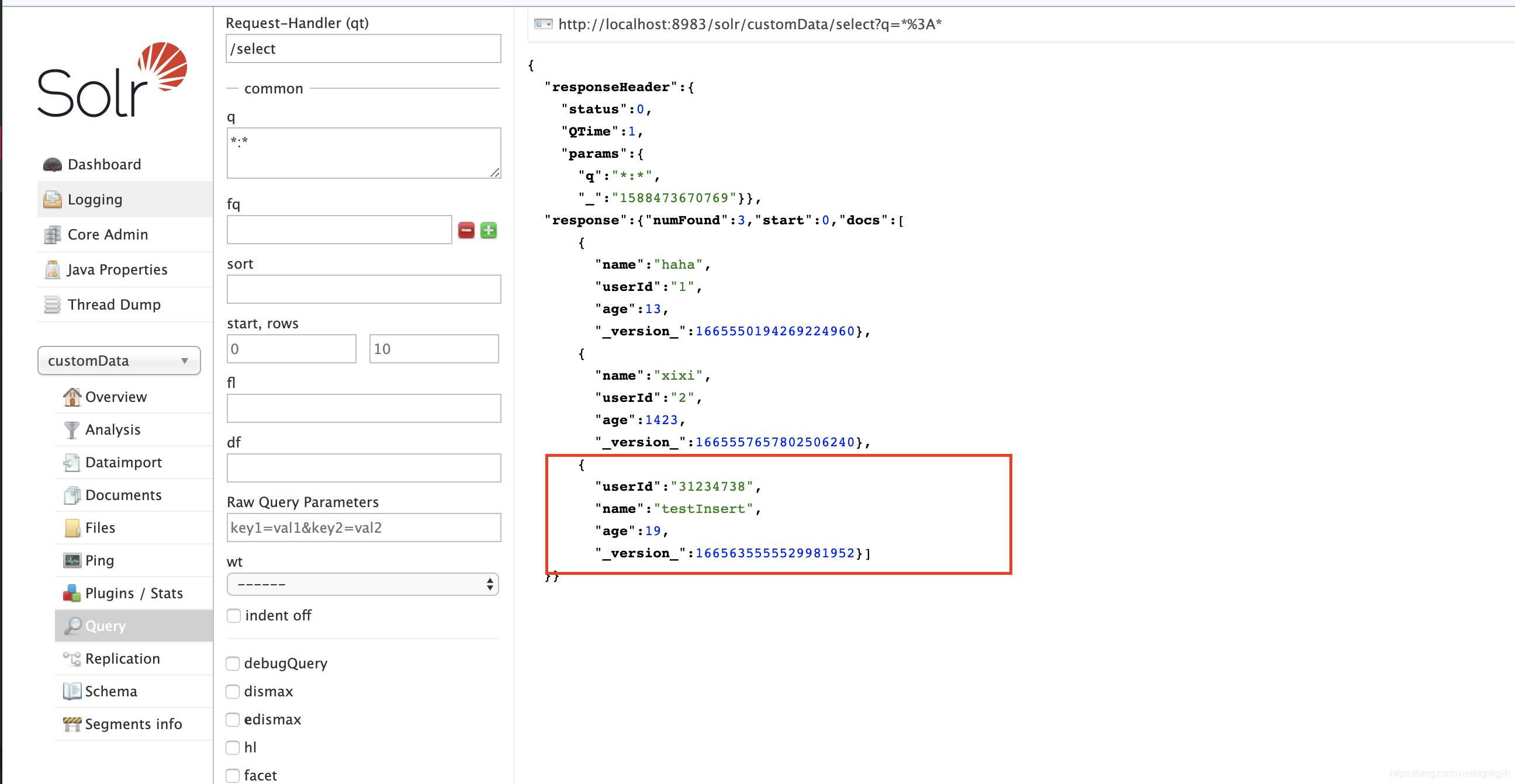
Task: Click the Analysis funnel icon
Action: tap(72, 429)
